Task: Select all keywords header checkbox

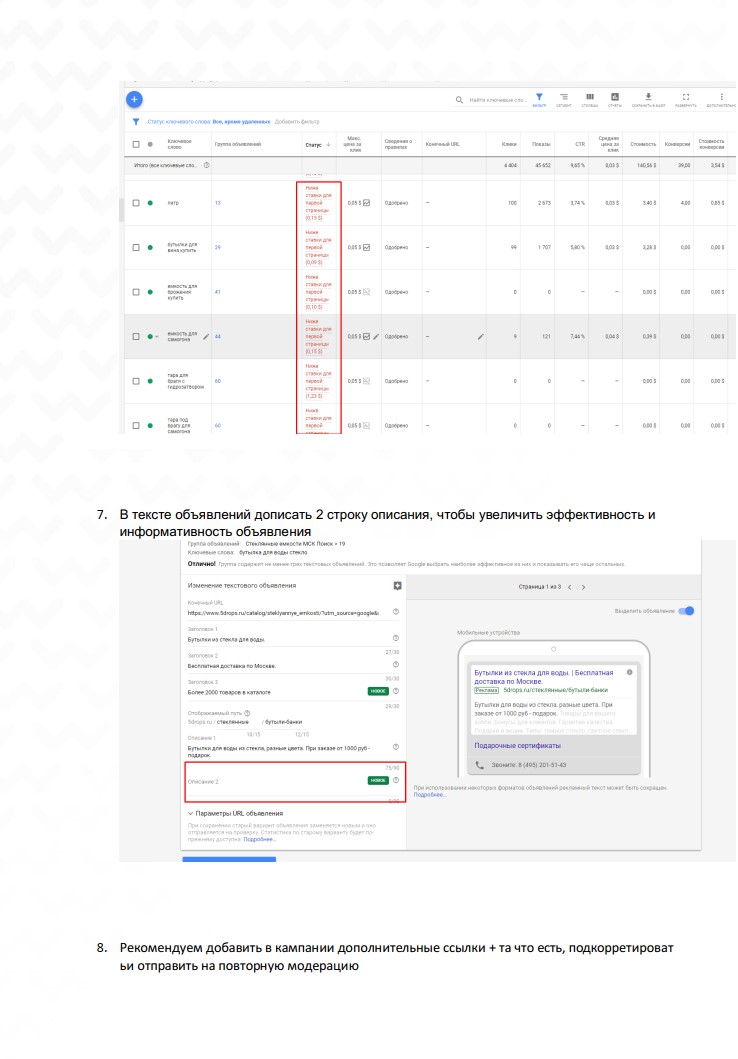Action: [x=136, y=144]
